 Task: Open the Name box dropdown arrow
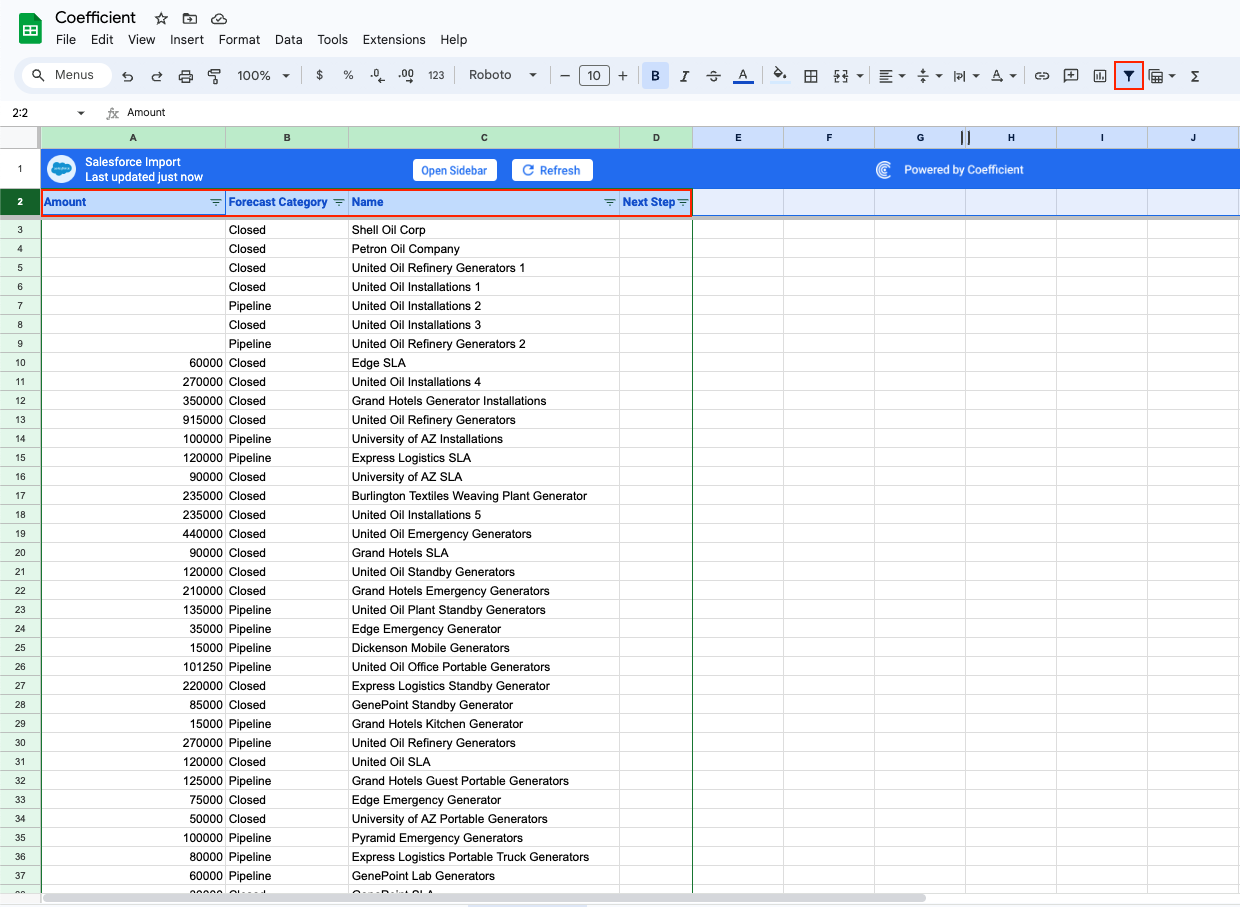(x=81, y=113)
